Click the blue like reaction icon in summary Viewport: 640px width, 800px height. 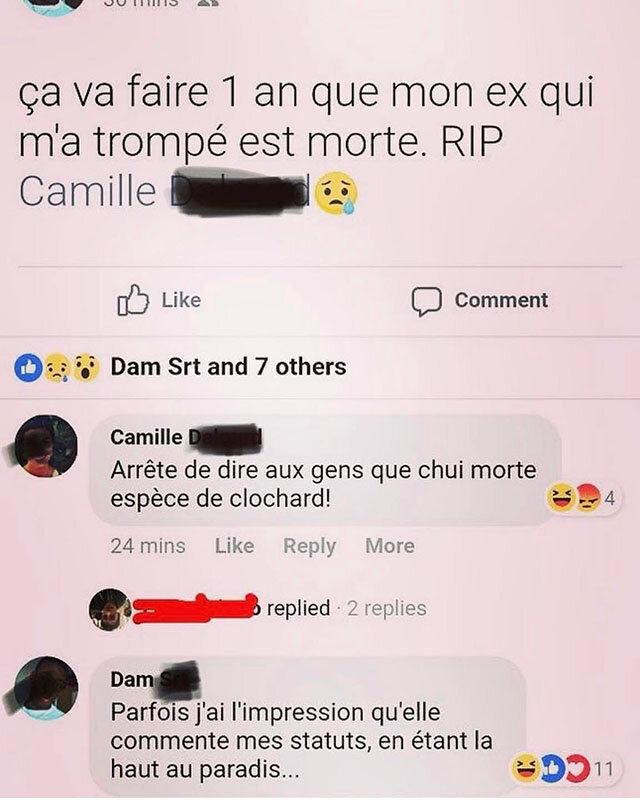pos(28,367)
